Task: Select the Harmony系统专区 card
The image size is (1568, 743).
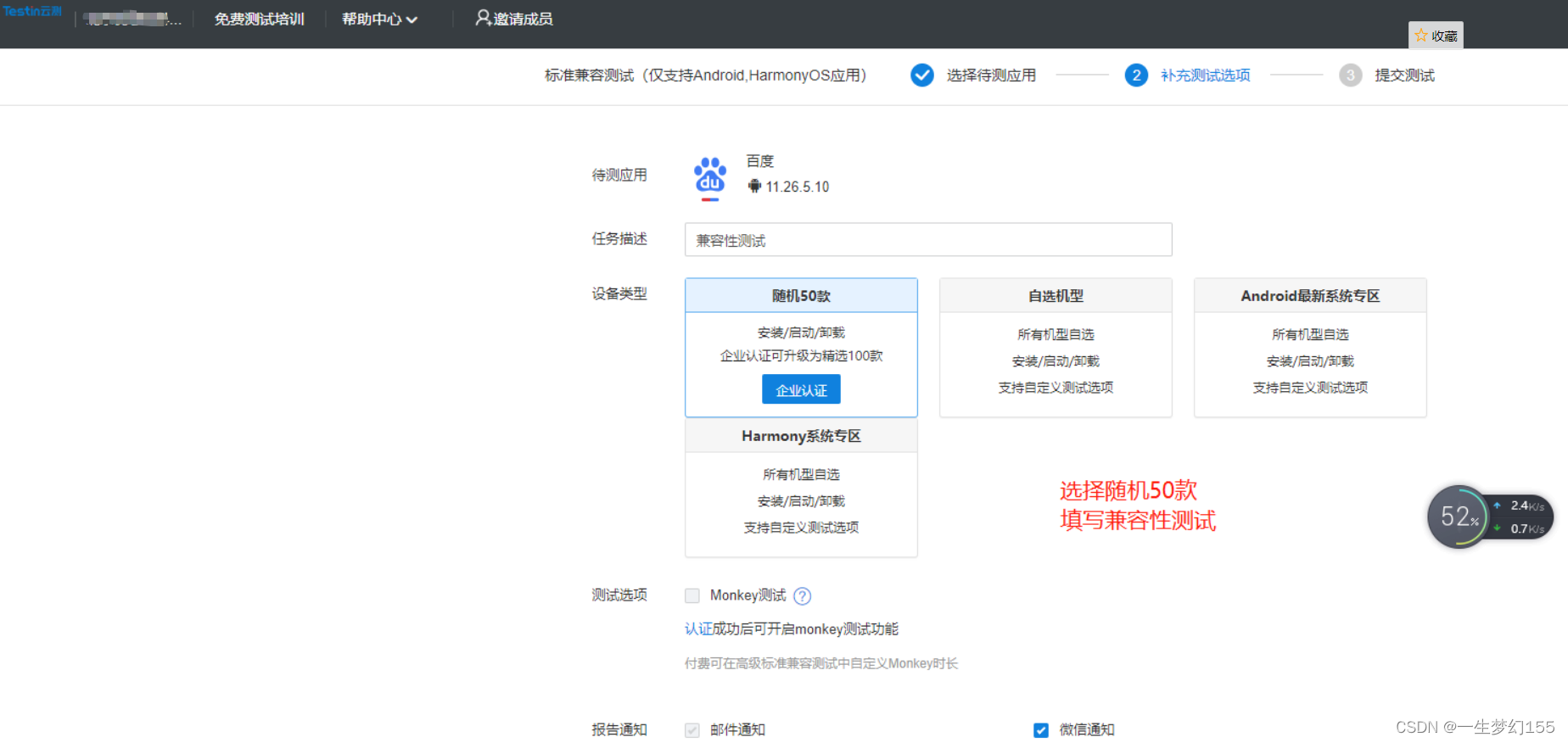Action: [x=801, y=488]
